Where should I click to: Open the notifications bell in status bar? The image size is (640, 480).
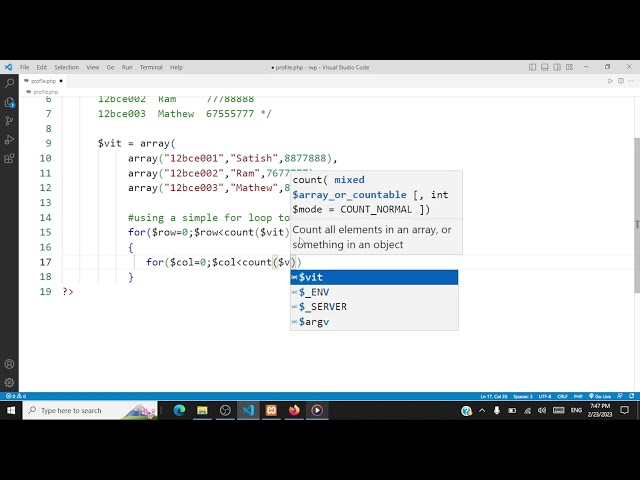[631, 396]
